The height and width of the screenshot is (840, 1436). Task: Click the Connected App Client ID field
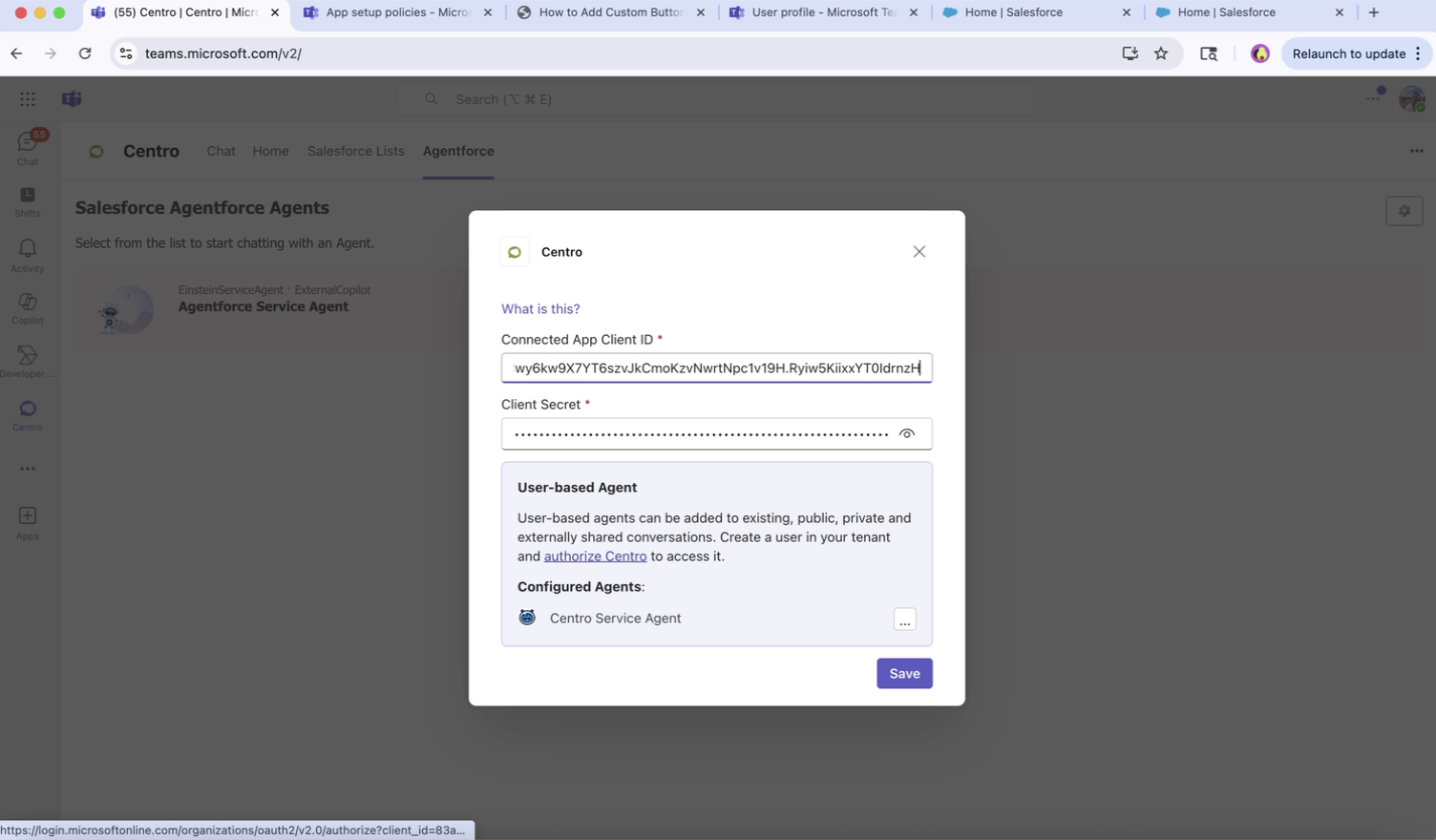pyautogui.click(x=716, y=368)
